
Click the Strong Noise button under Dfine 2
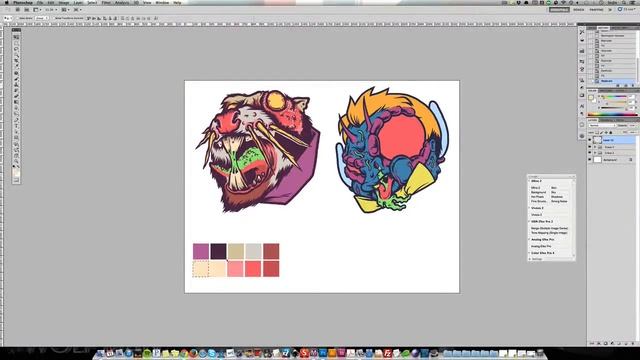click(x=559, y=201)
